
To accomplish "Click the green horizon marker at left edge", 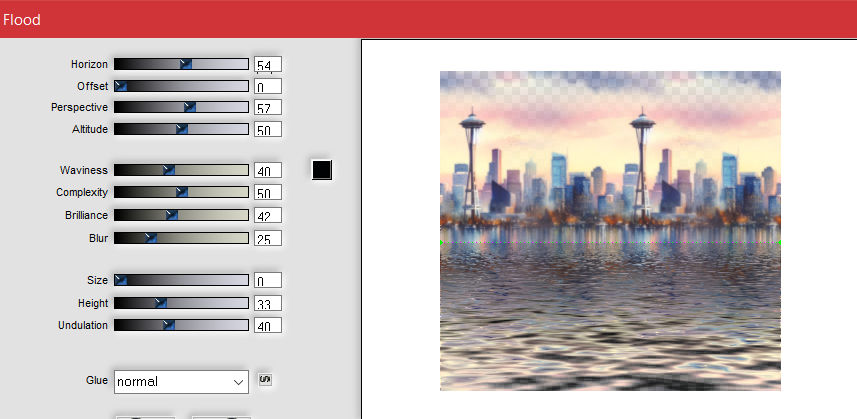I will [441, 243].
